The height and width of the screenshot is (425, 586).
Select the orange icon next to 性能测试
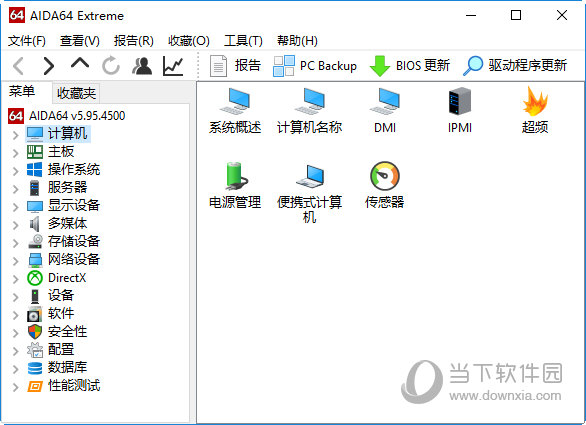click(x=35, y=386)
